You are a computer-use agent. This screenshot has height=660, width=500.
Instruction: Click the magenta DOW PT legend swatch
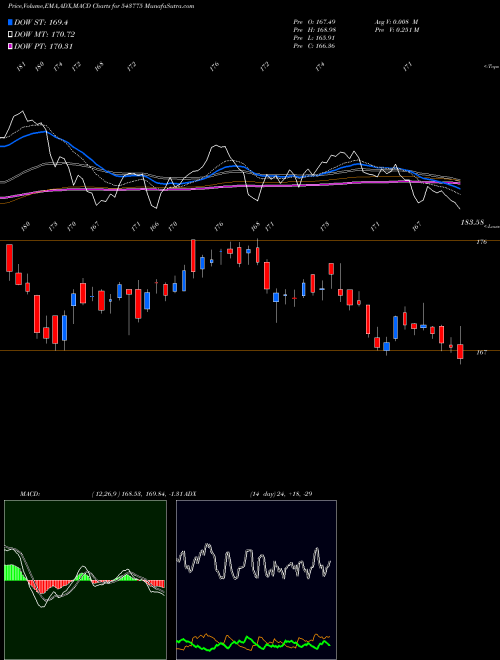(11, 46)
